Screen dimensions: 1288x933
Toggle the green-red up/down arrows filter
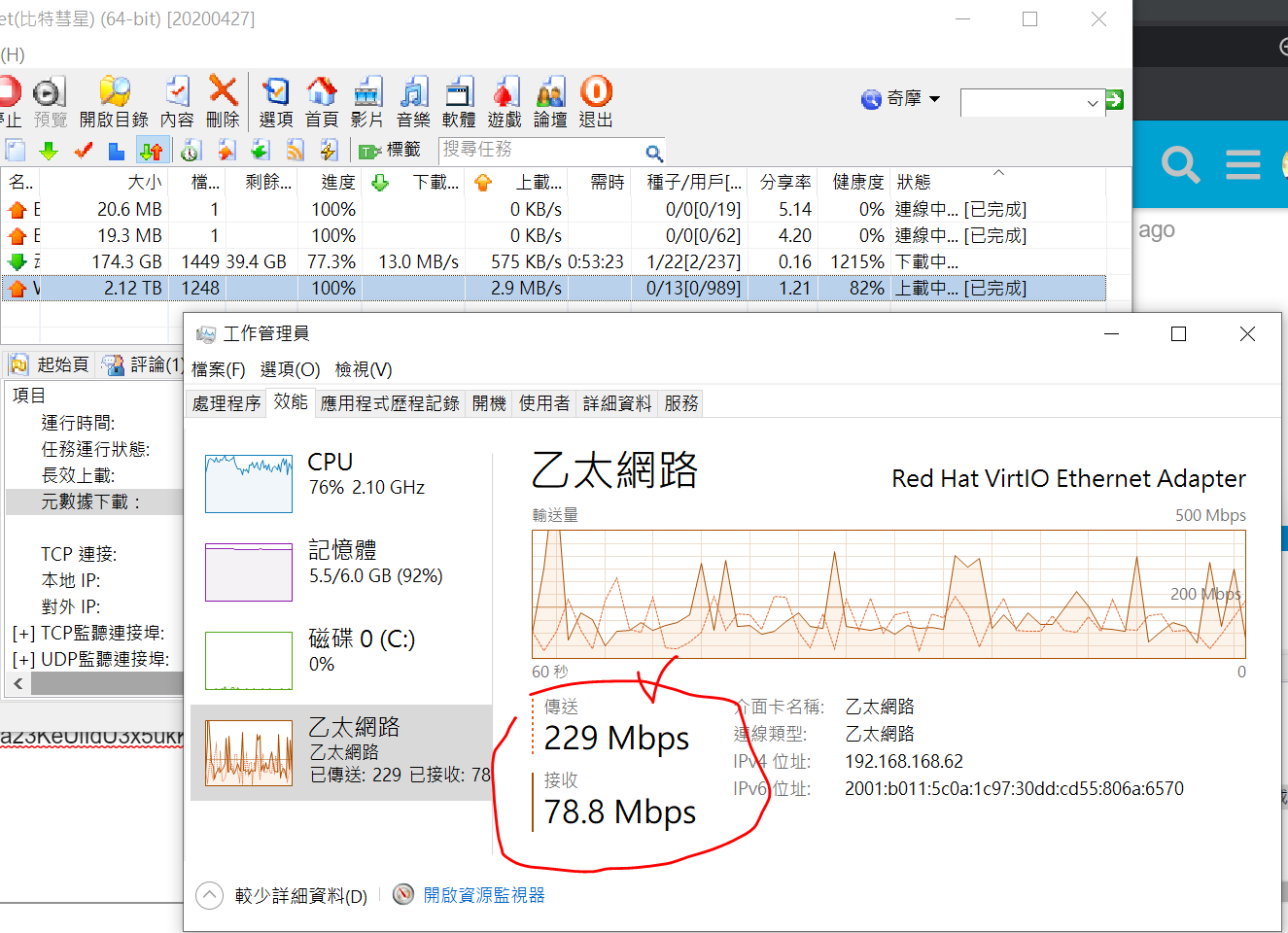(x=152, y=150)
